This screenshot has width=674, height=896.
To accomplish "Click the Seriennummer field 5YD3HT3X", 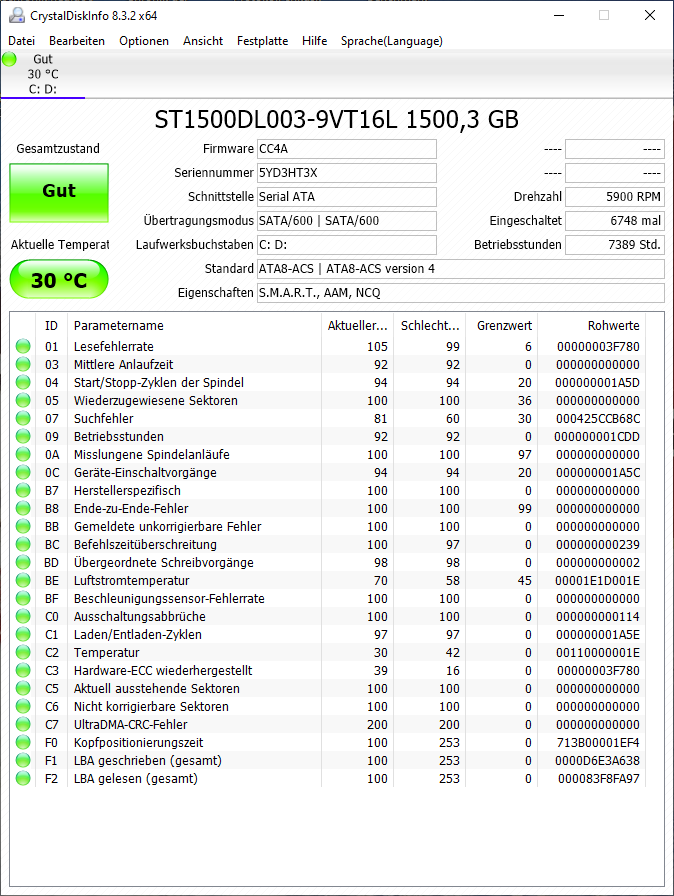I will pyautogui.click(x=347, y=173).
